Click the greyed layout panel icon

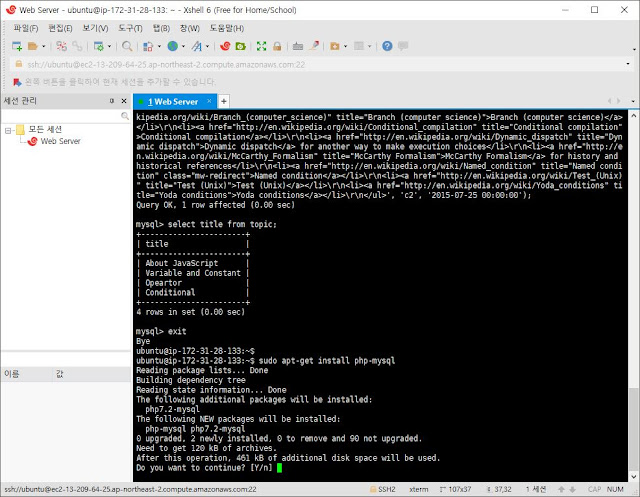tap(359, 46)
